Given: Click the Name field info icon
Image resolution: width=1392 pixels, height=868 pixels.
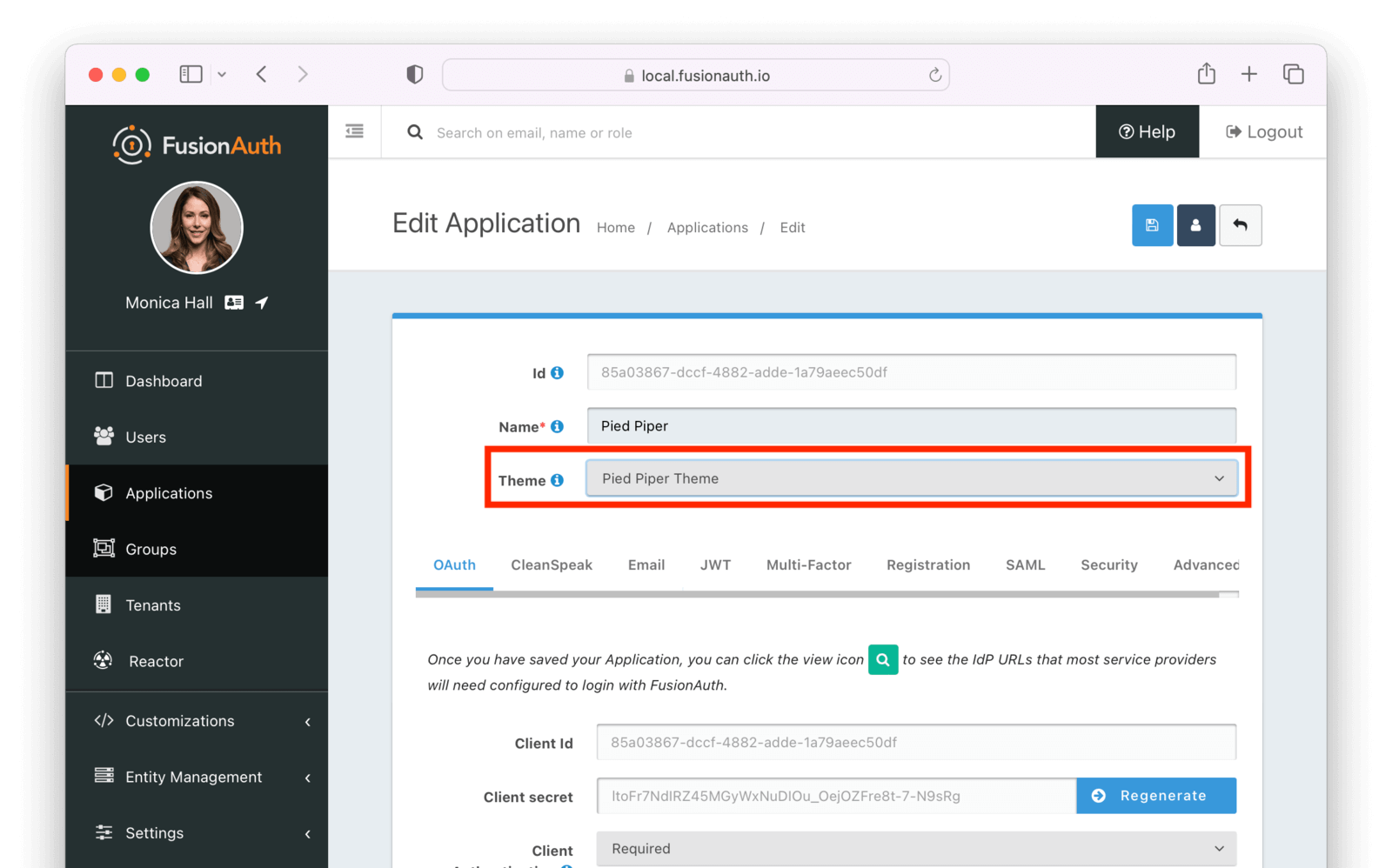Looking at the screenshot, I should 557,426.
